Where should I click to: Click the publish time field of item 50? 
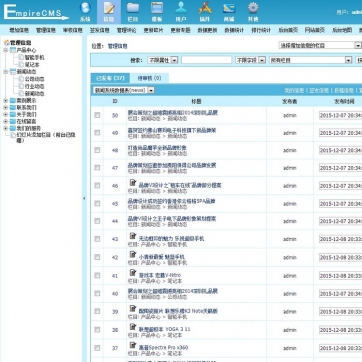tap(340, 115)
